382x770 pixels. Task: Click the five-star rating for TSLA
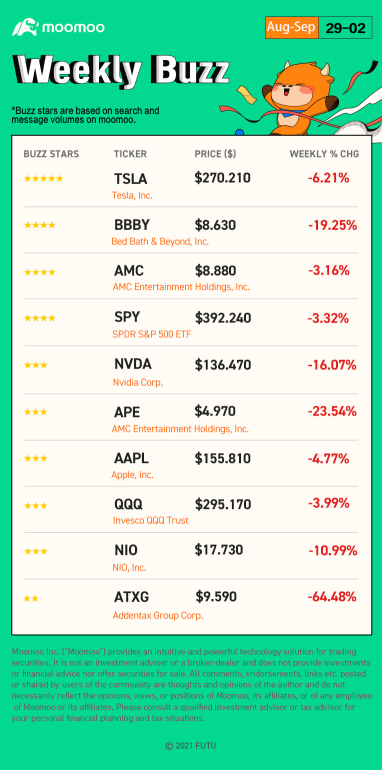(x=43, y=179)
